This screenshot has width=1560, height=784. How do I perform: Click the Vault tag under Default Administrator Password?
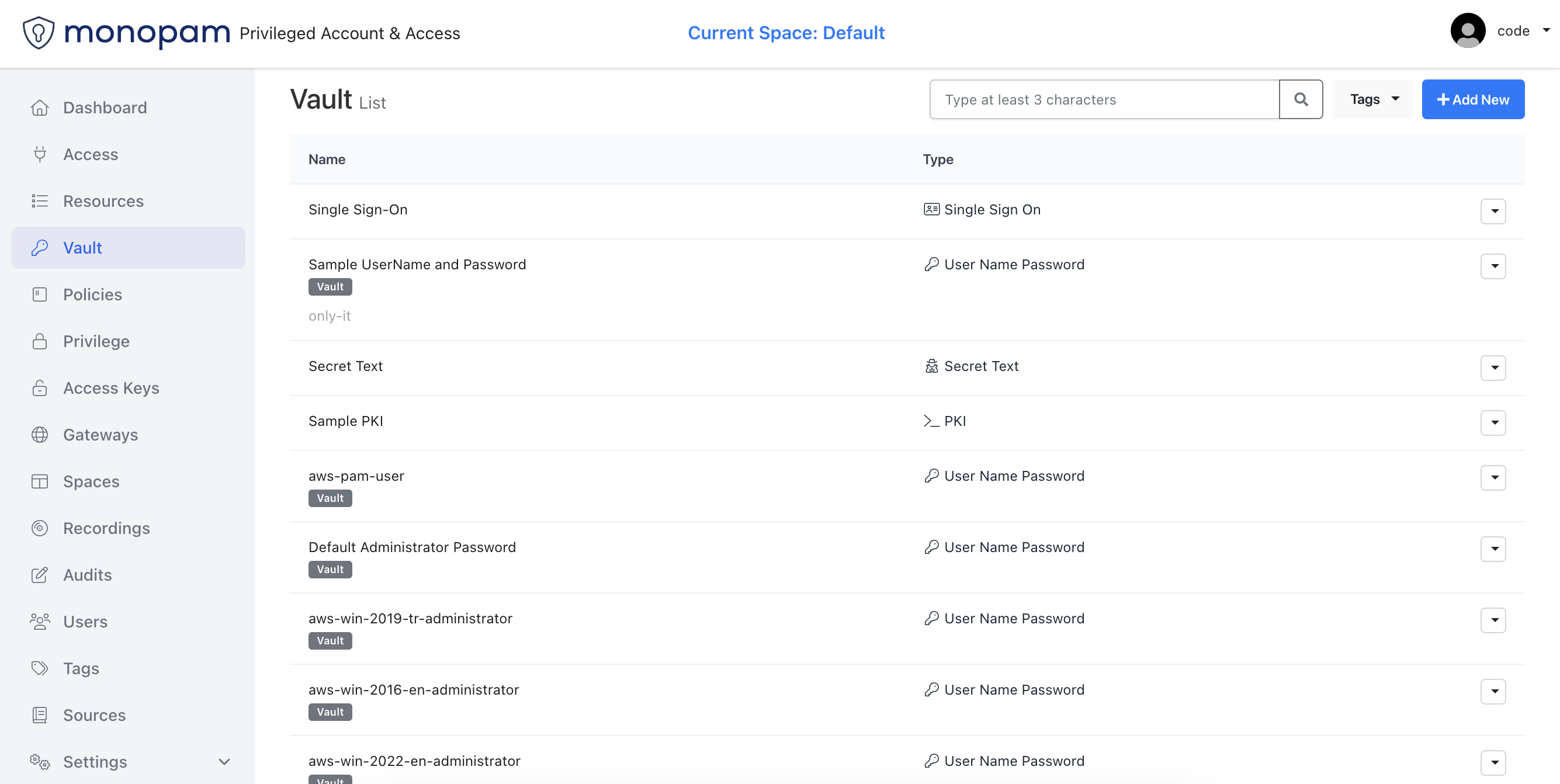tap(330, 569)
